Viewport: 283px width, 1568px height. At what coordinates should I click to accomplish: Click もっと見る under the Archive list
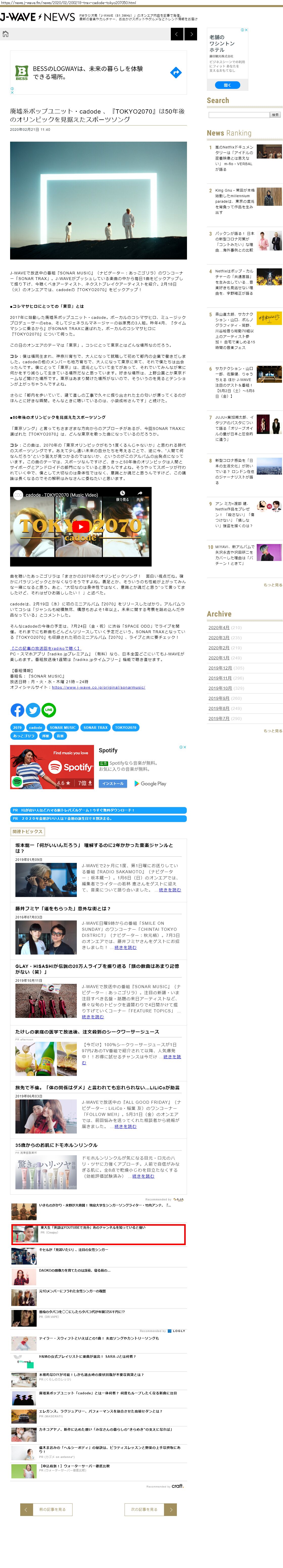tap(273, 731)
